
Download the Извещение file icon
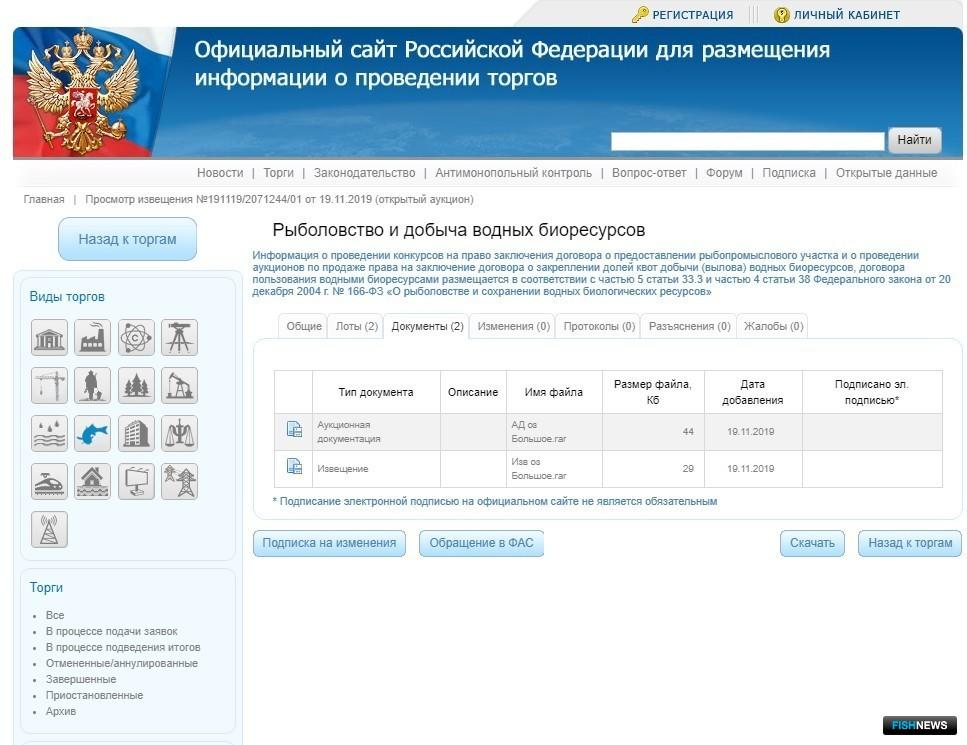[x=294, y=466]
